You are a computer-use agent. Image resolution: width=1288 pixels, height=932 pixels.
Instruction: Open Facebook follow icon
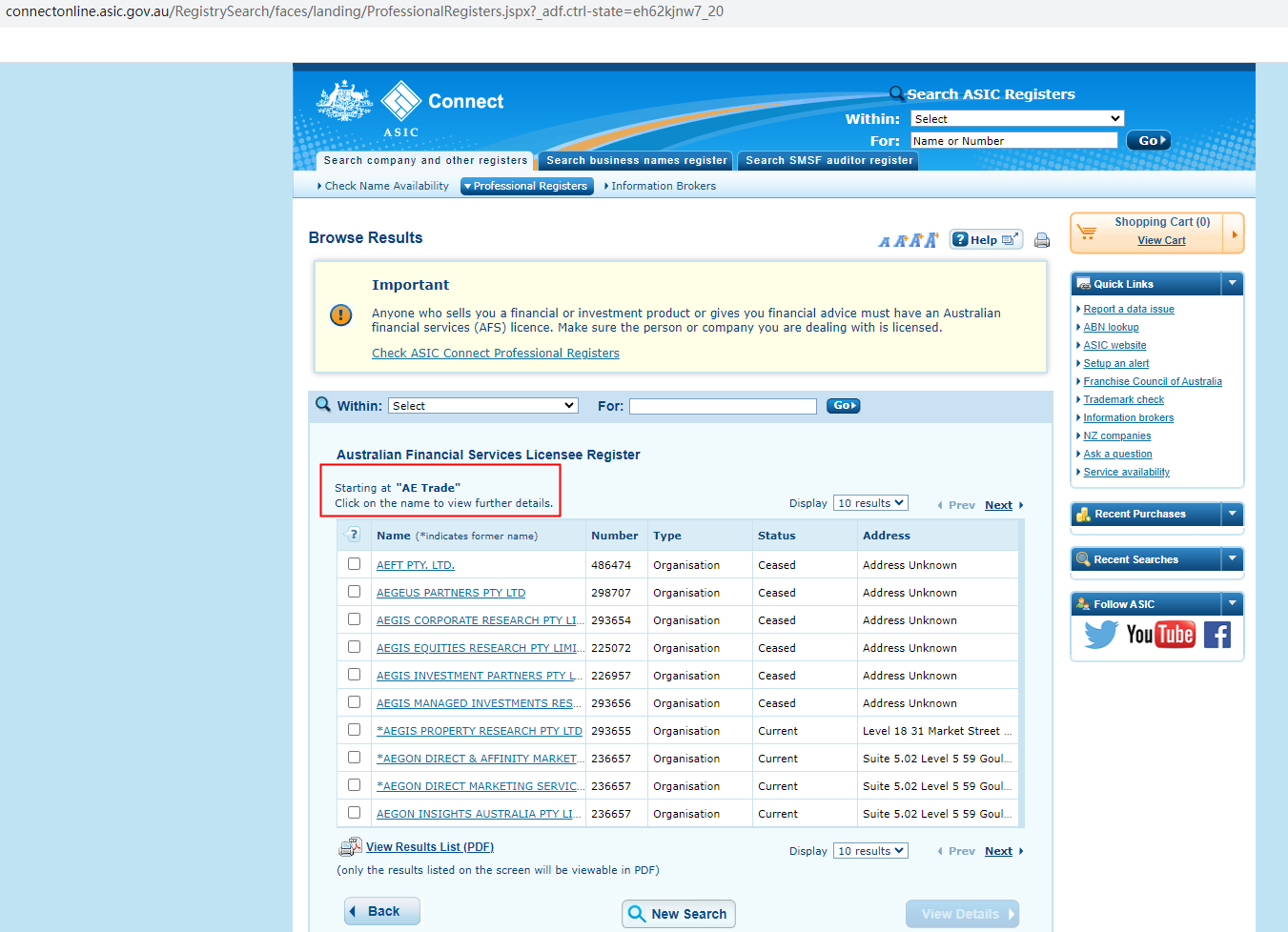click(x=1217, y=635)
